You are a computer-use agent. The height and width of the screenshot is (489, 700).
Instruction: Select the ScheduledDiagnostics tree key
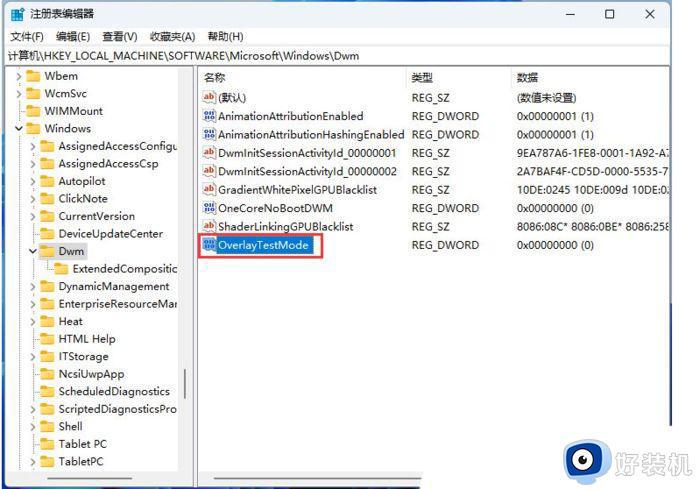coord(114,392)
